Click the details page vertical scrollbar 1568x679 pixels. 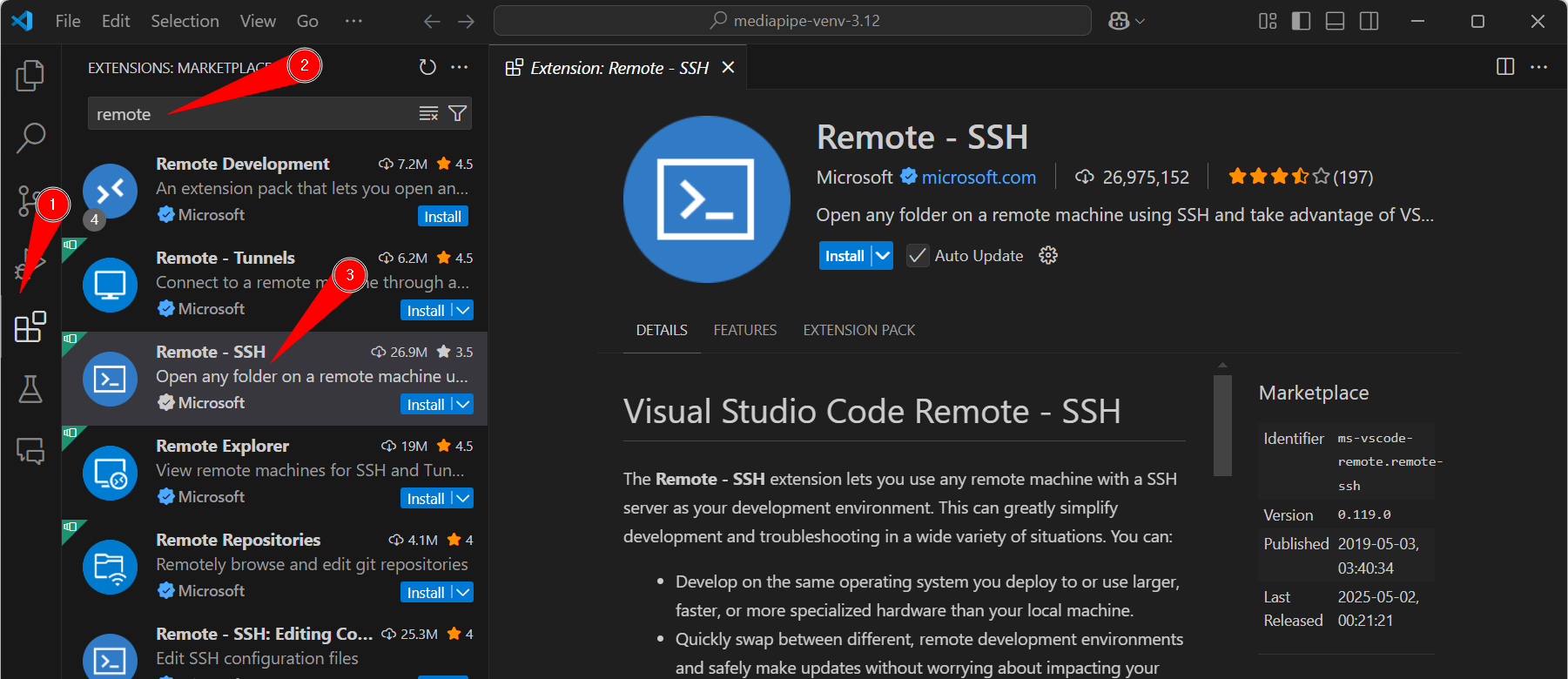[x=1222, y=426]
